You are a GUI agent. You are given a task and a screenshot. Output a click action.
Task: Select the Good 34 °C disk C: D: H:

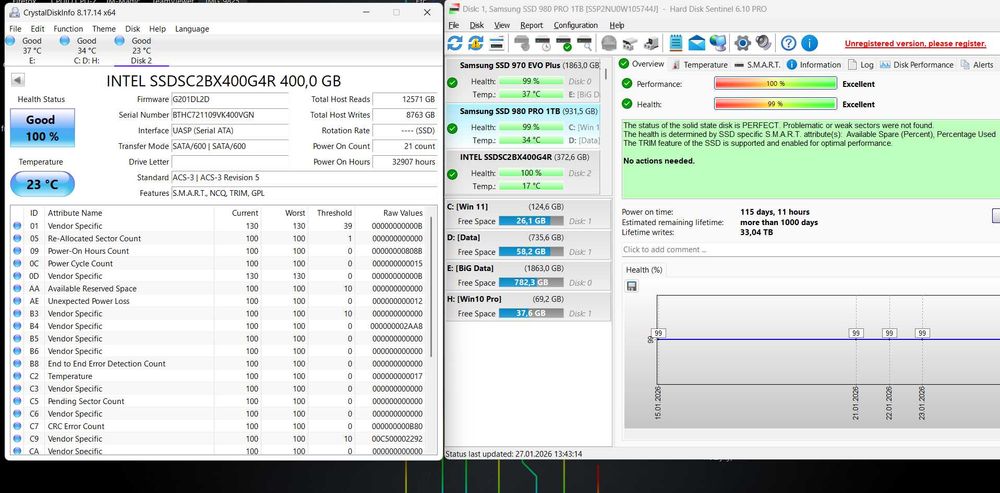pos(87,50)
